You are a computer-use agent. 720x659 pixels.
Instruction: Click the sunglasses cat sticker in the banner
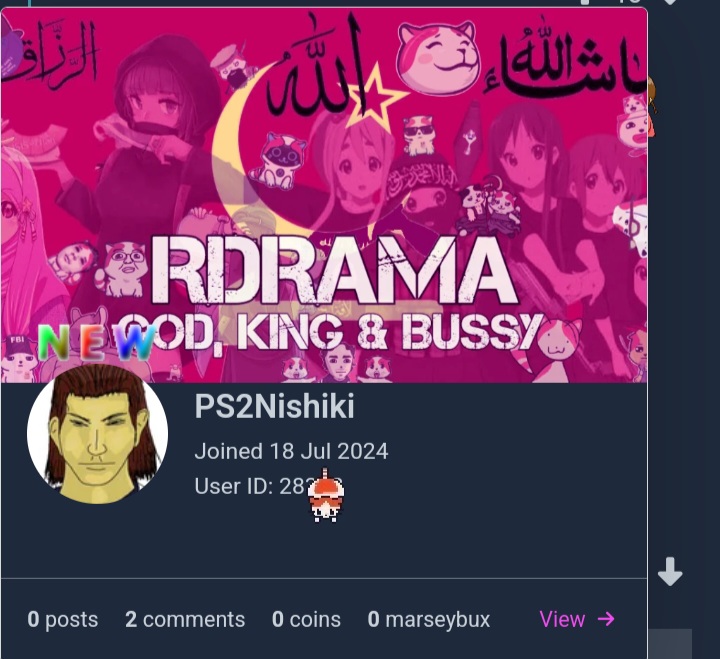418,135
